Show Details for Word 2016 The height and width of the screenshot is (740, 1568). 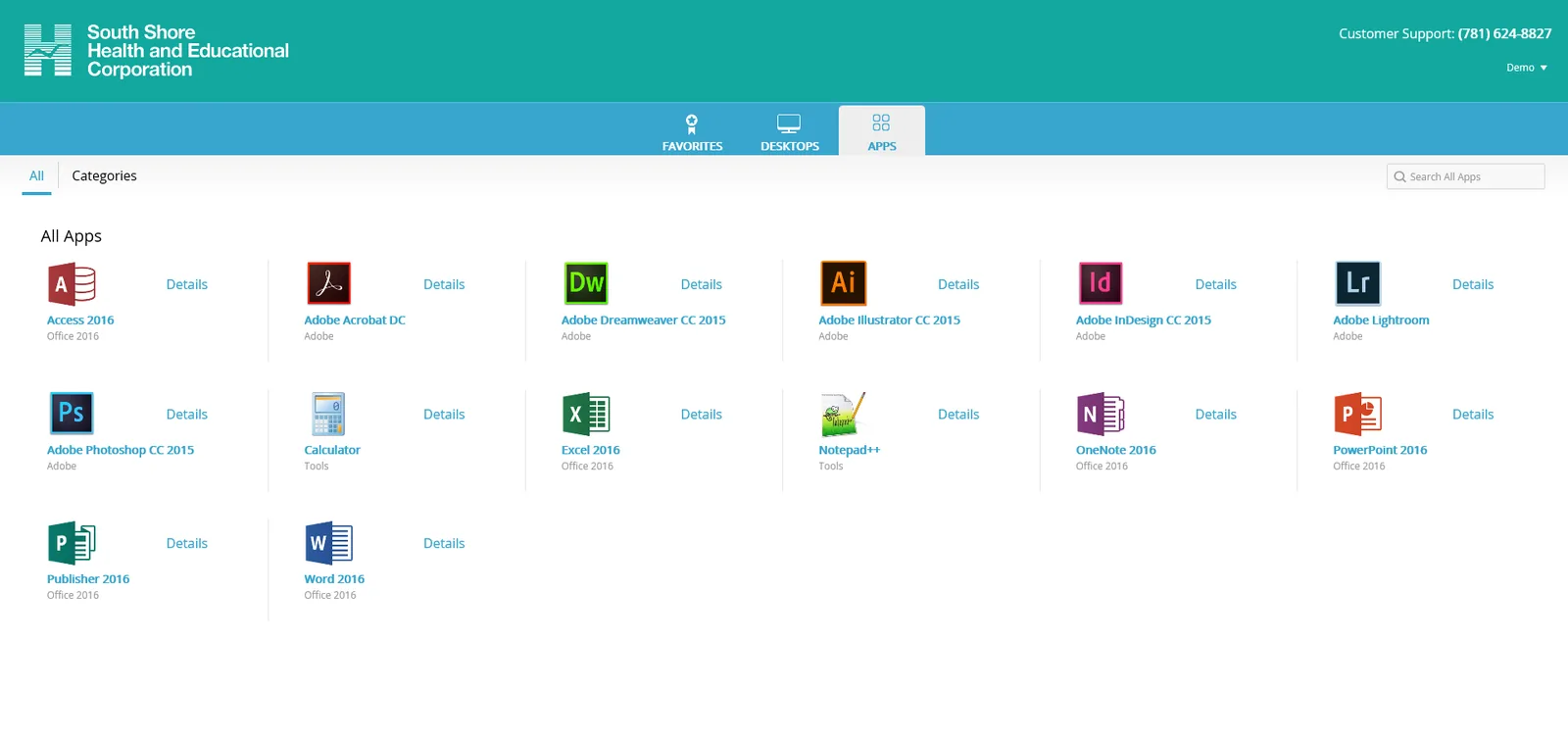pos(444,543)
